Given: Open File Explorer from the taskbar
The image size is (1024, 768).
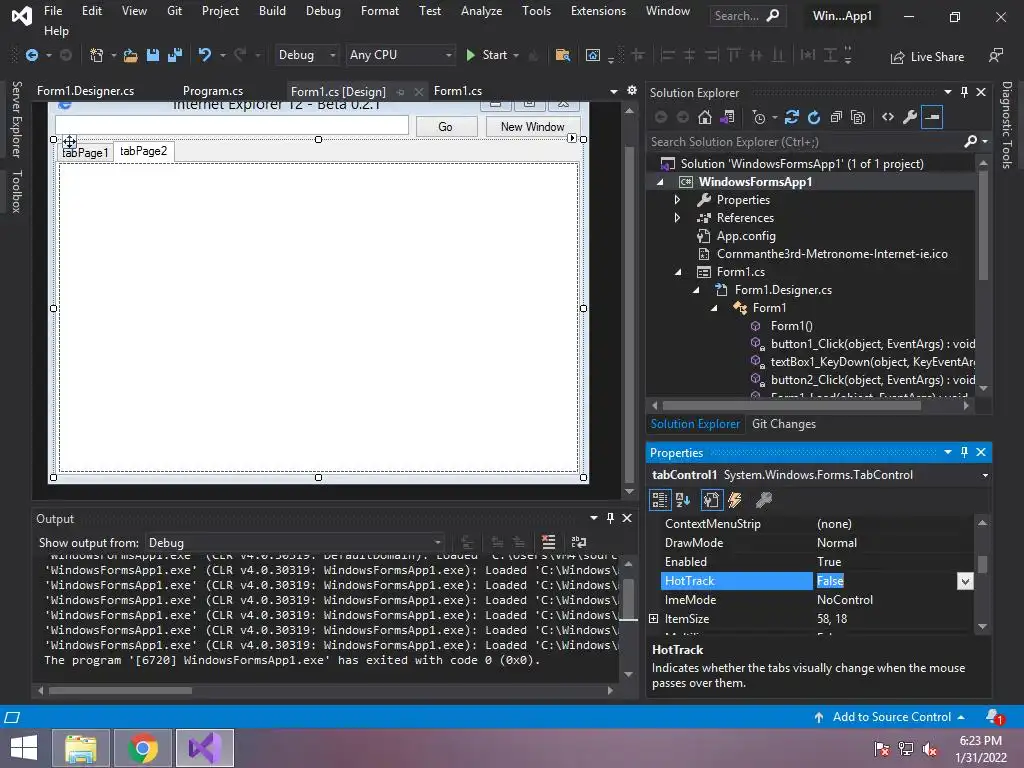Looking at the screenshot, I should click(x=81, y=748).
